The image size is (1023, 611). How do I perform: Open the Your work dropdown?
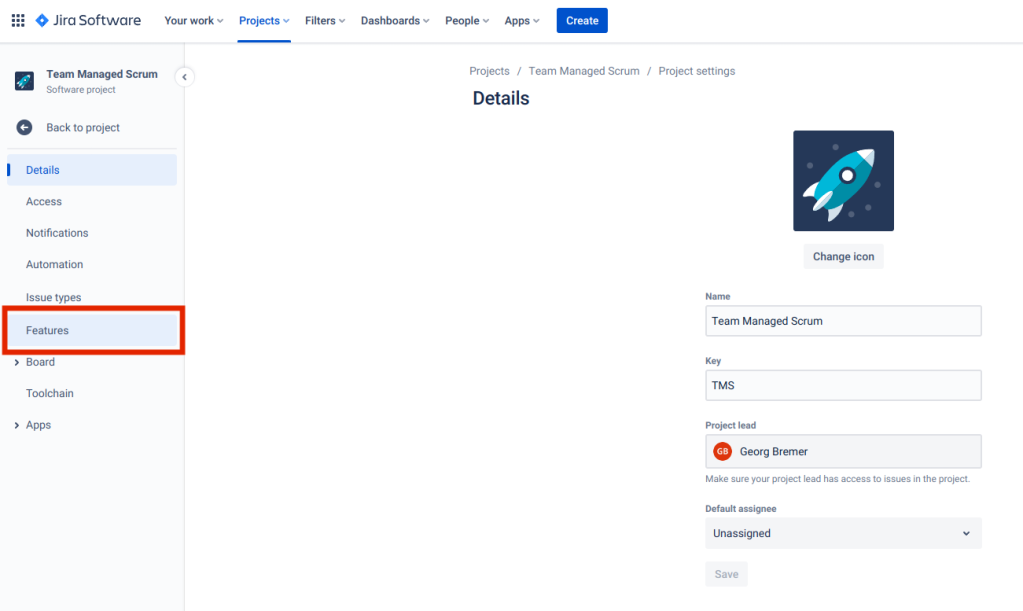tap(194, 20)
